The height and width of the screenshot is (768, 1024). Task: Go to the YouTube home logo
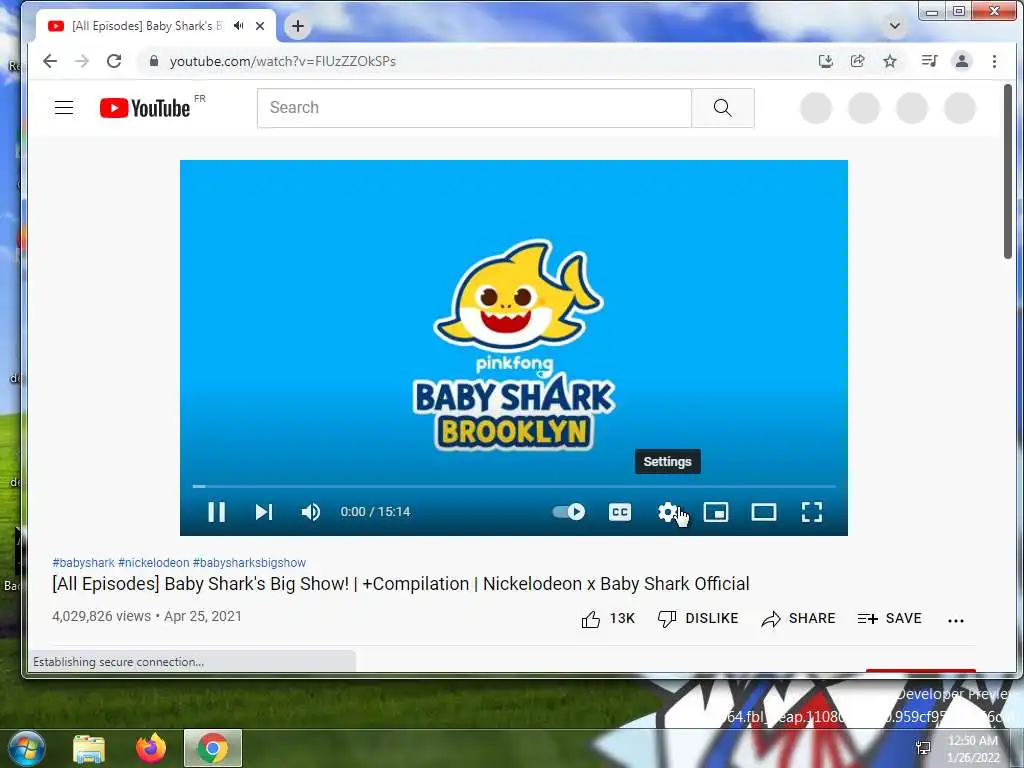[x=145, y=108]
